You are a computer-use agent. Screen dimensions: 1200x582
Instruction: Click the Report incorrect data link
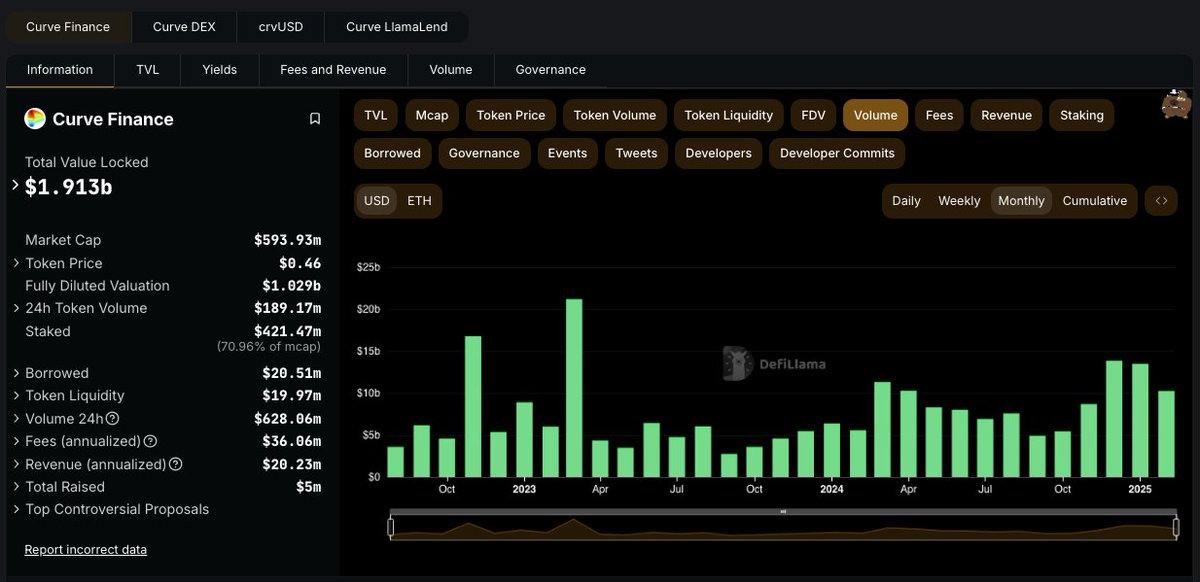click(x=86, y=549)
